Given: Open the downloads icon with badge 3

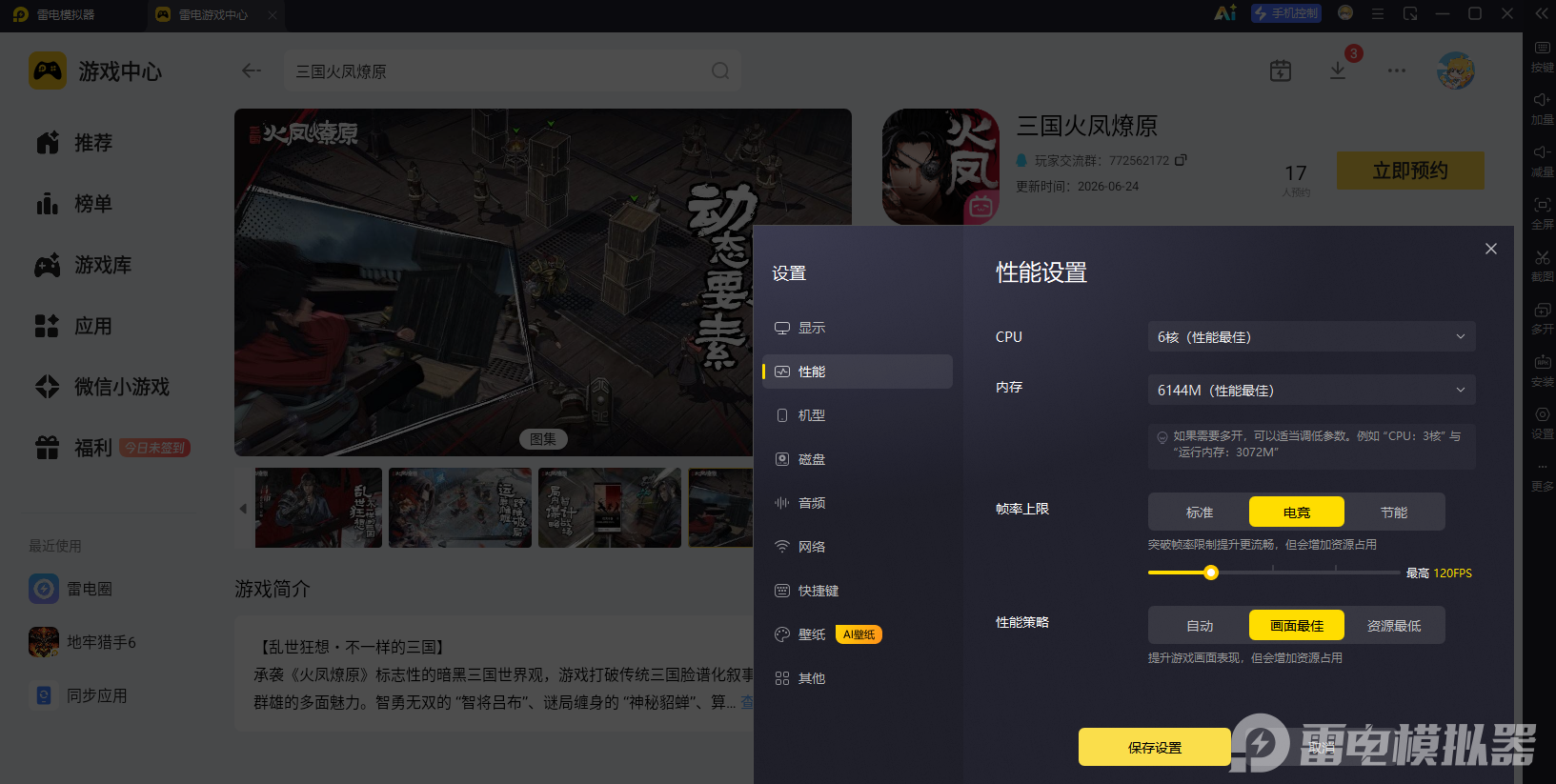Looking at the screenshot, I should click(1338, 70).
